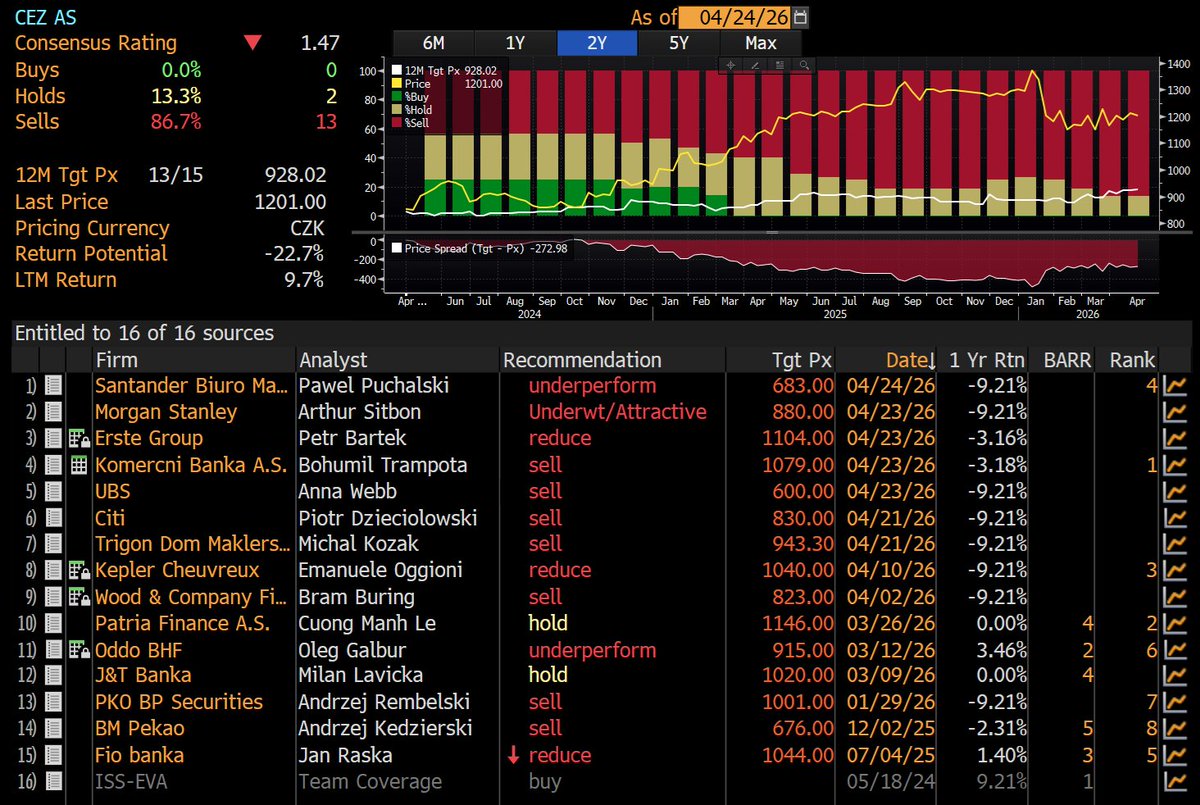Select the chart zoom magnifier tool
Screen dimensions: 1200x805
point(803,65)
